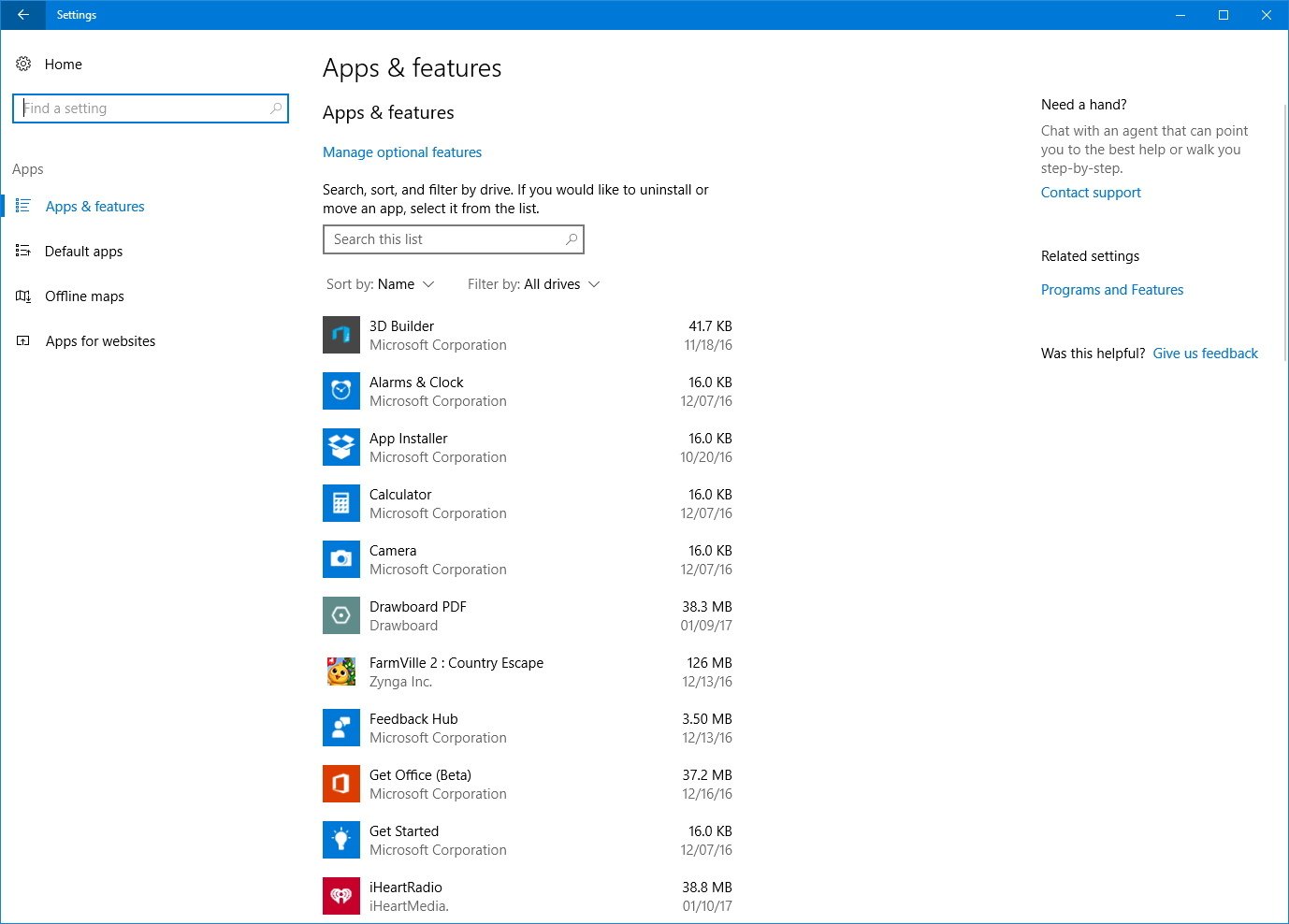Viewport: 1289px width, 924px height.
Task: Click the Offline maps sidebar icon
Action: pyautogui.click(x=23, y=296)
